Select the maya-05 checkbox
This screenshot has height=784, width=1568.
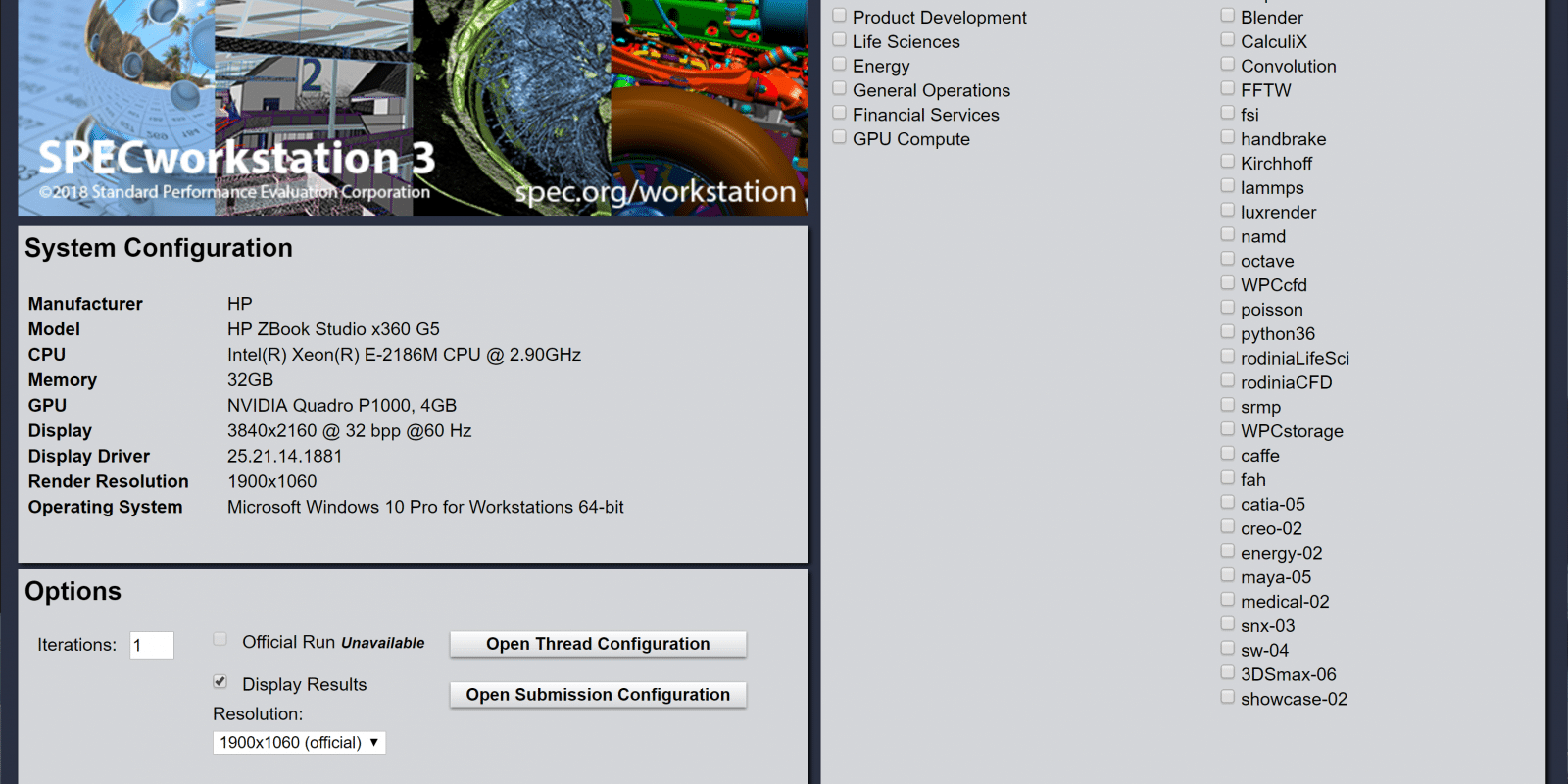(1228, 575)
